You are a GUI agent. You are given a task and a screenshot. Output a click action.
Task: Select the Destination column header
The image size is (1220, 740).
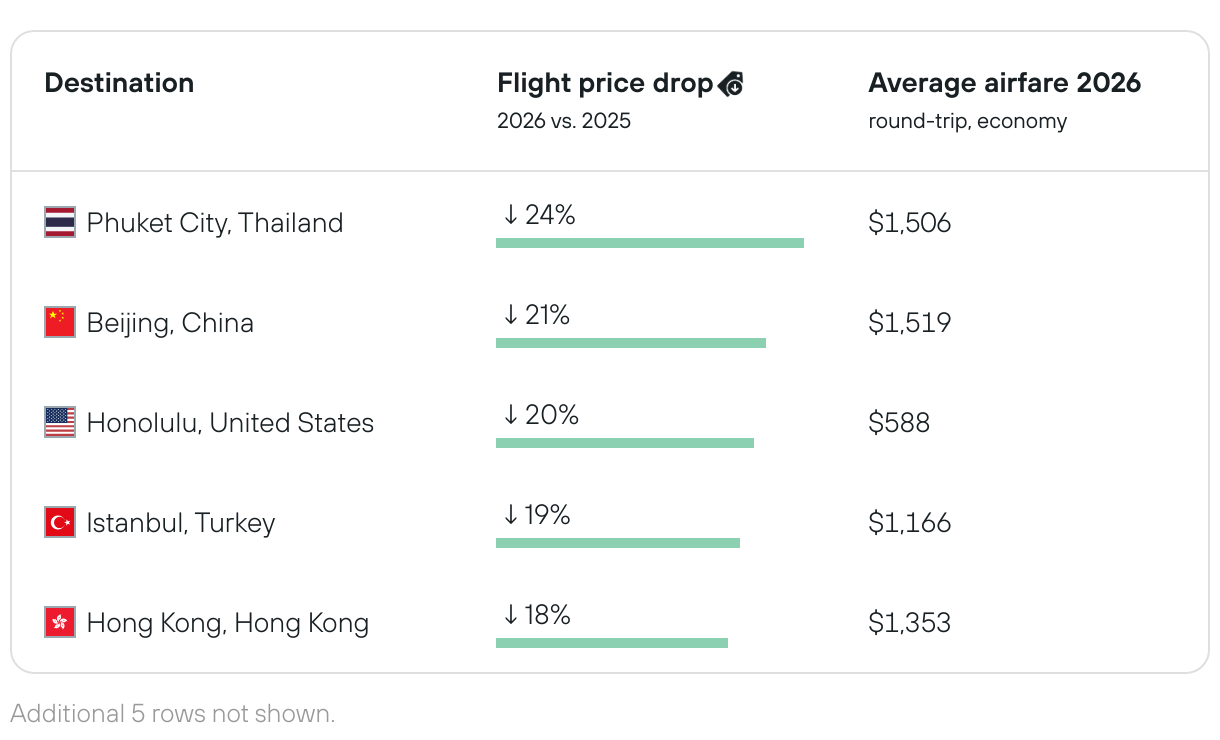(119, 83)
